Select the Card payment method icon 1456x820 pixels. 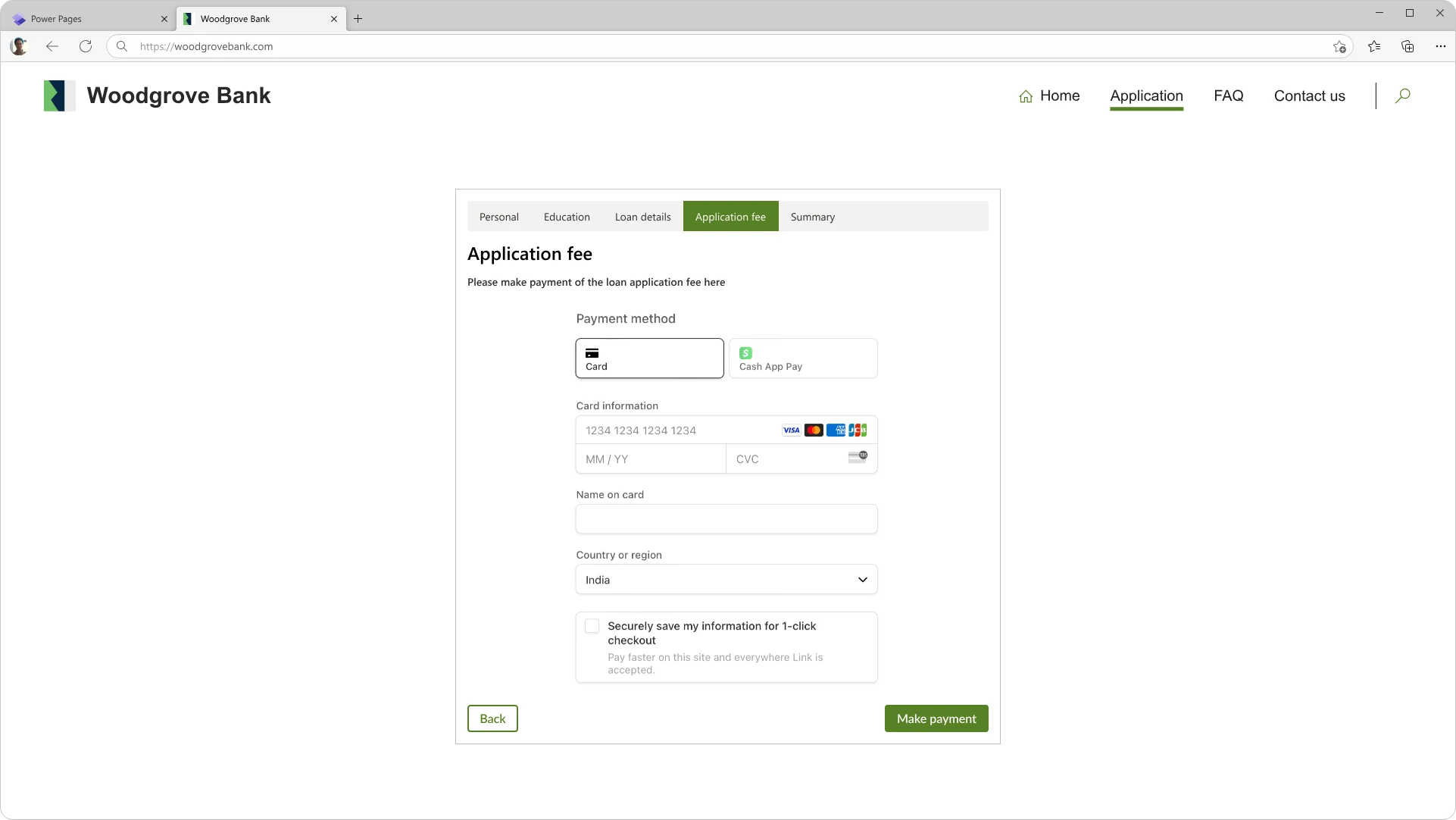click(593, 352)
